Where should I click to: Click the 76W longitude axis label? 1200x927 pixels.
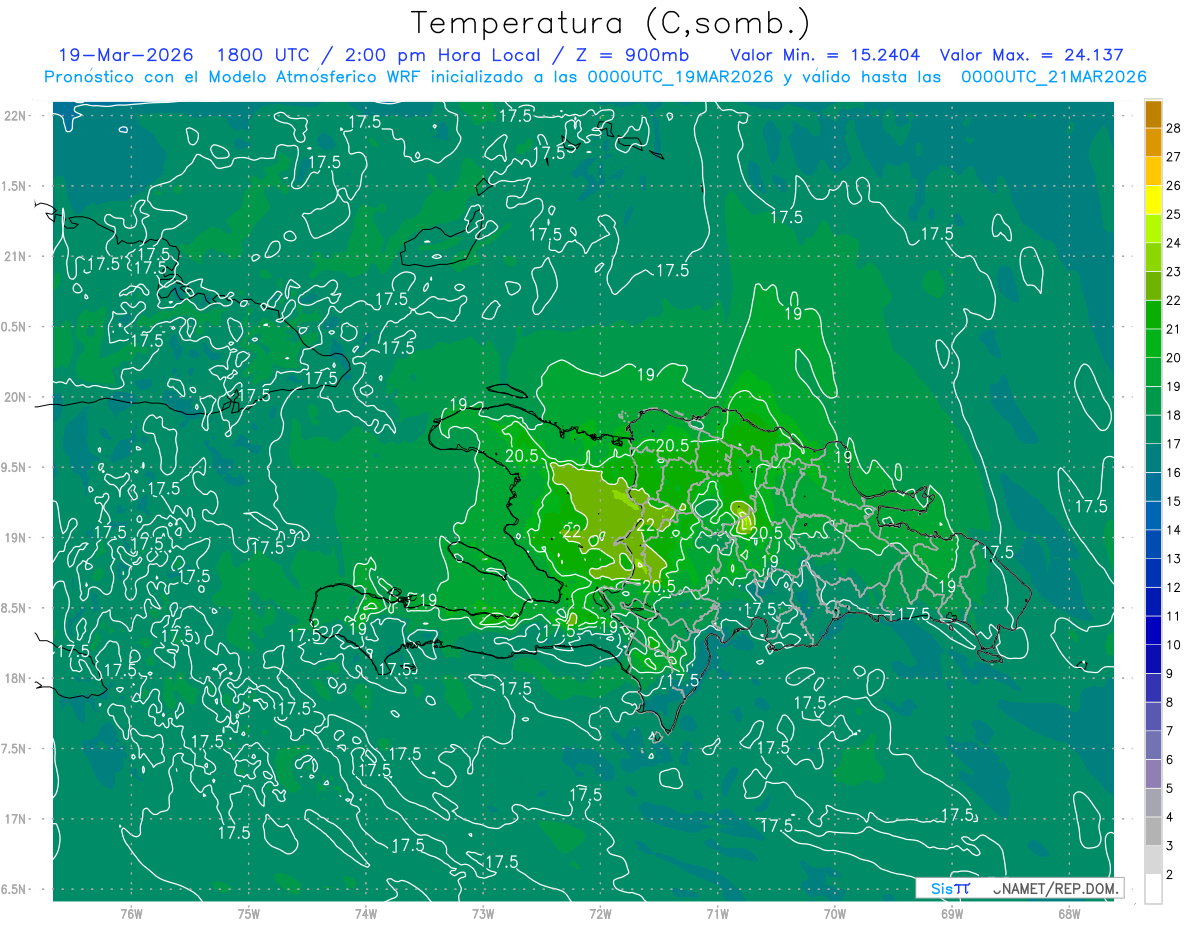click(x=131, y=913)
